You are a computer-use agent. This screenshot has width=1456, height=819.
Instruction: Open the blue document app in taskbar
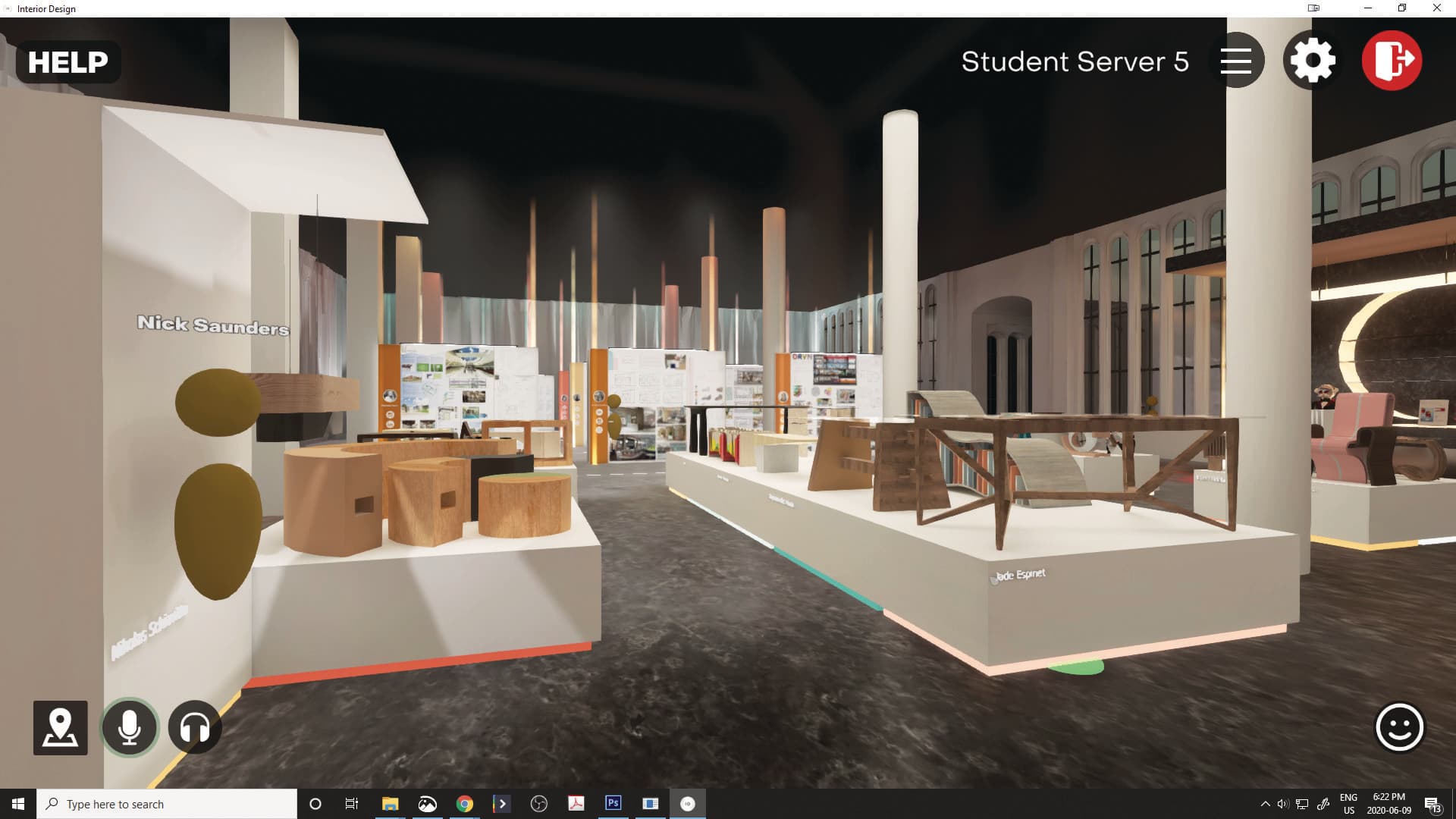coord(650,804)
